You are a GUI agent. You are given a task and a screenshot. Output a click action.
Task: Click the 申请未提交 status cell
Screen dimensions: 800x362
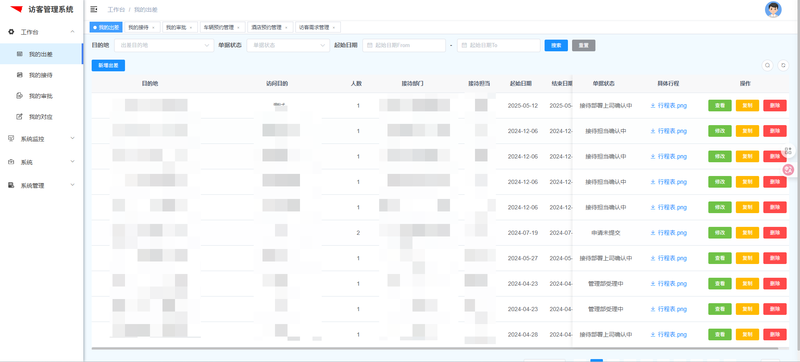(x=606, y=233)
